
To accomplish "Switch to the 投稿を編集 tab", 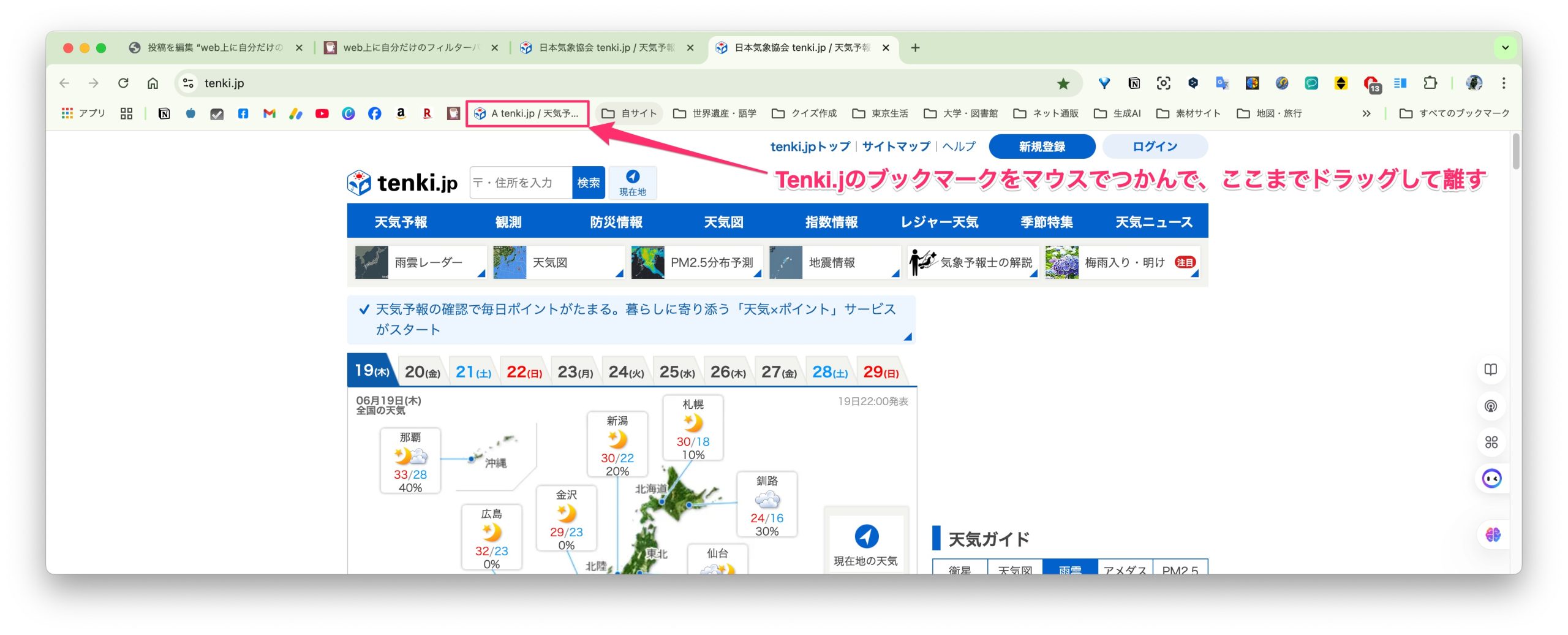I will click(x=216, y=48).
